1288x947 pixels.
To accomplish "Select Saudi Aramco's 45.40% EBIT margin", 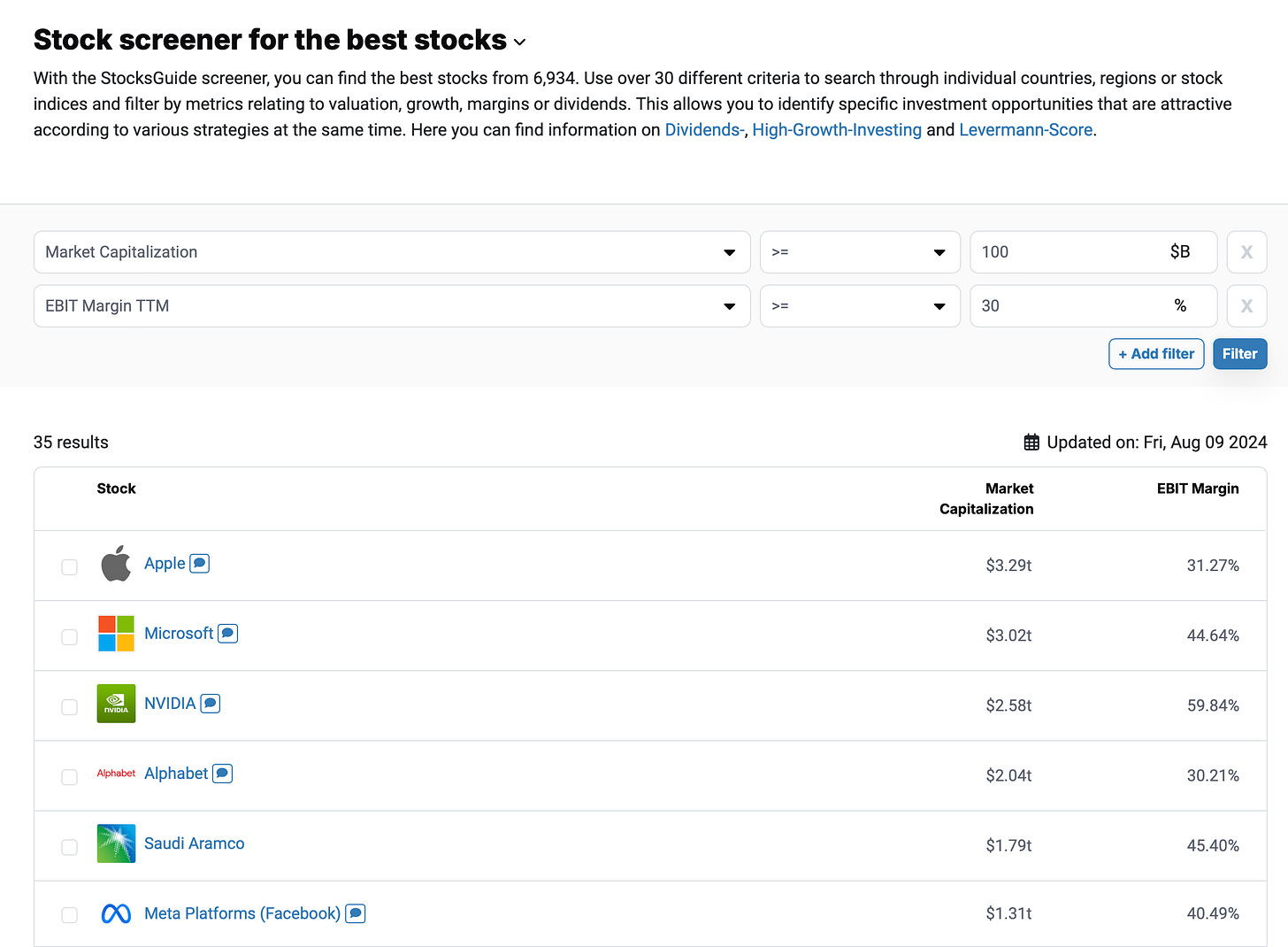I will pyautogui.click(x=1213, y=845).
